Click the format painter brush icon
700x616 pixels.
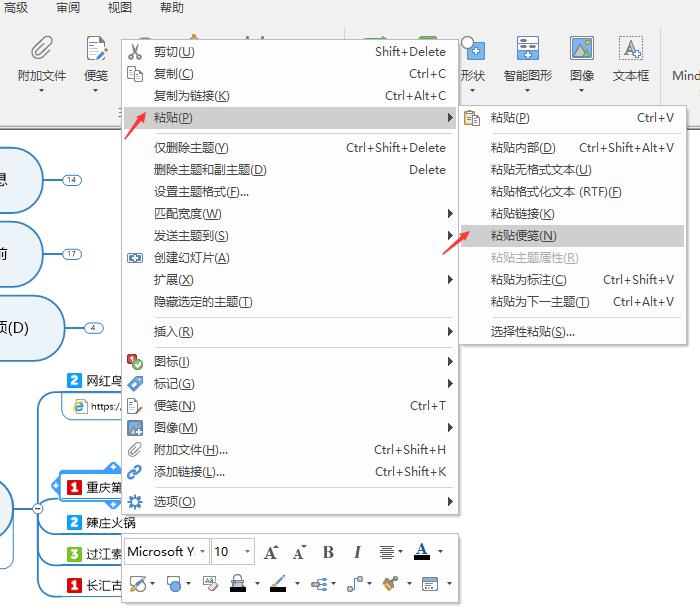pyautogui.click(x=391, y=583)
